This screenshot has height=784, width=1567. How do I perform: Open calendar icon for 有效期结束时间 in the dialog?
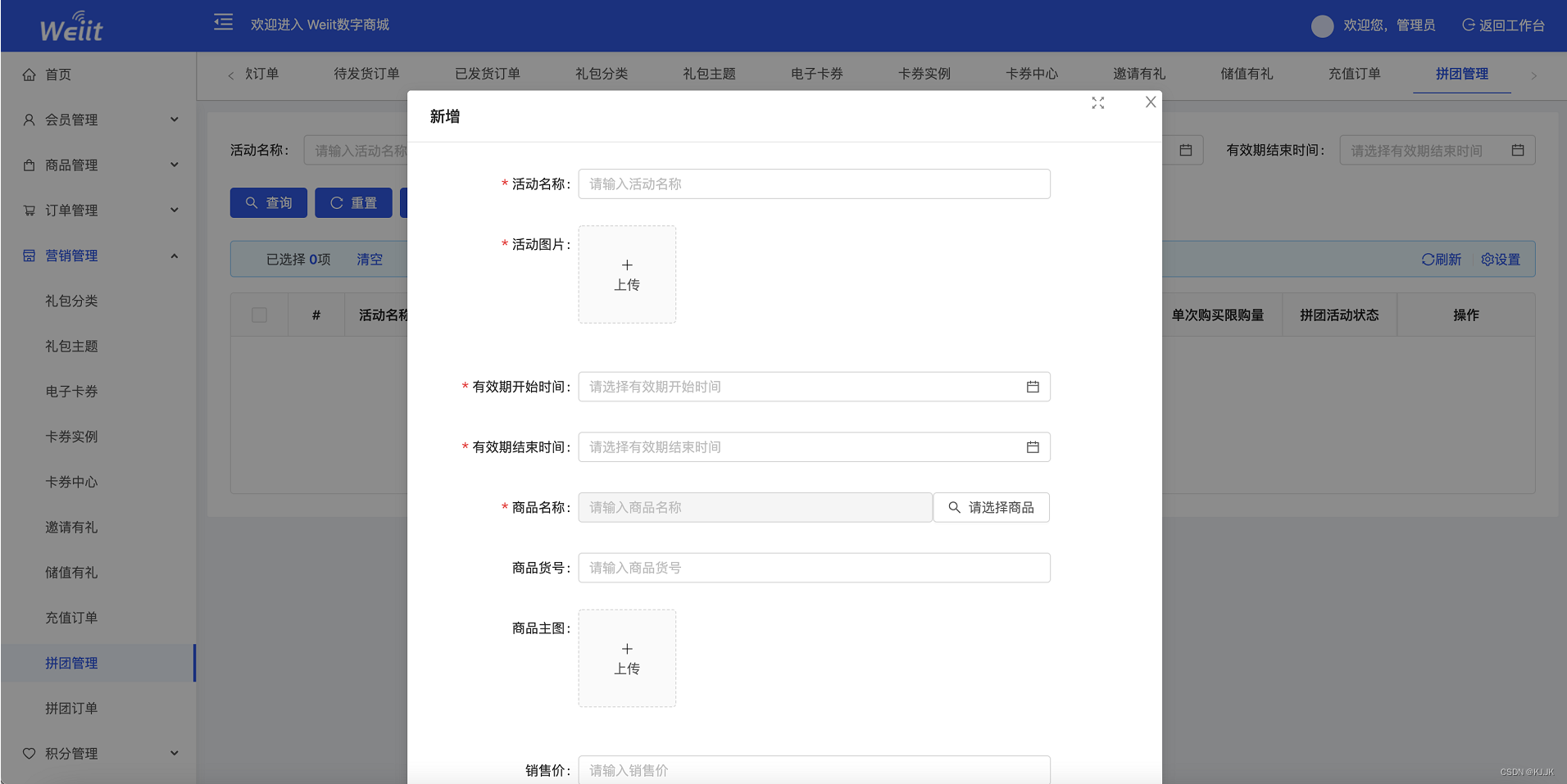(1033, 447)
